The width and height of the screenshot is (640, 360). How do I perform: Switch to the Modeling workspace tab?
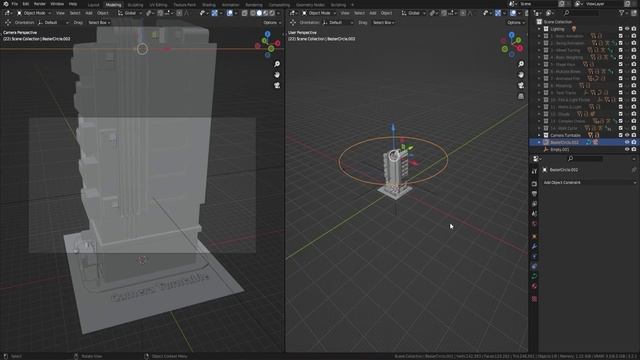pos(113,5)
